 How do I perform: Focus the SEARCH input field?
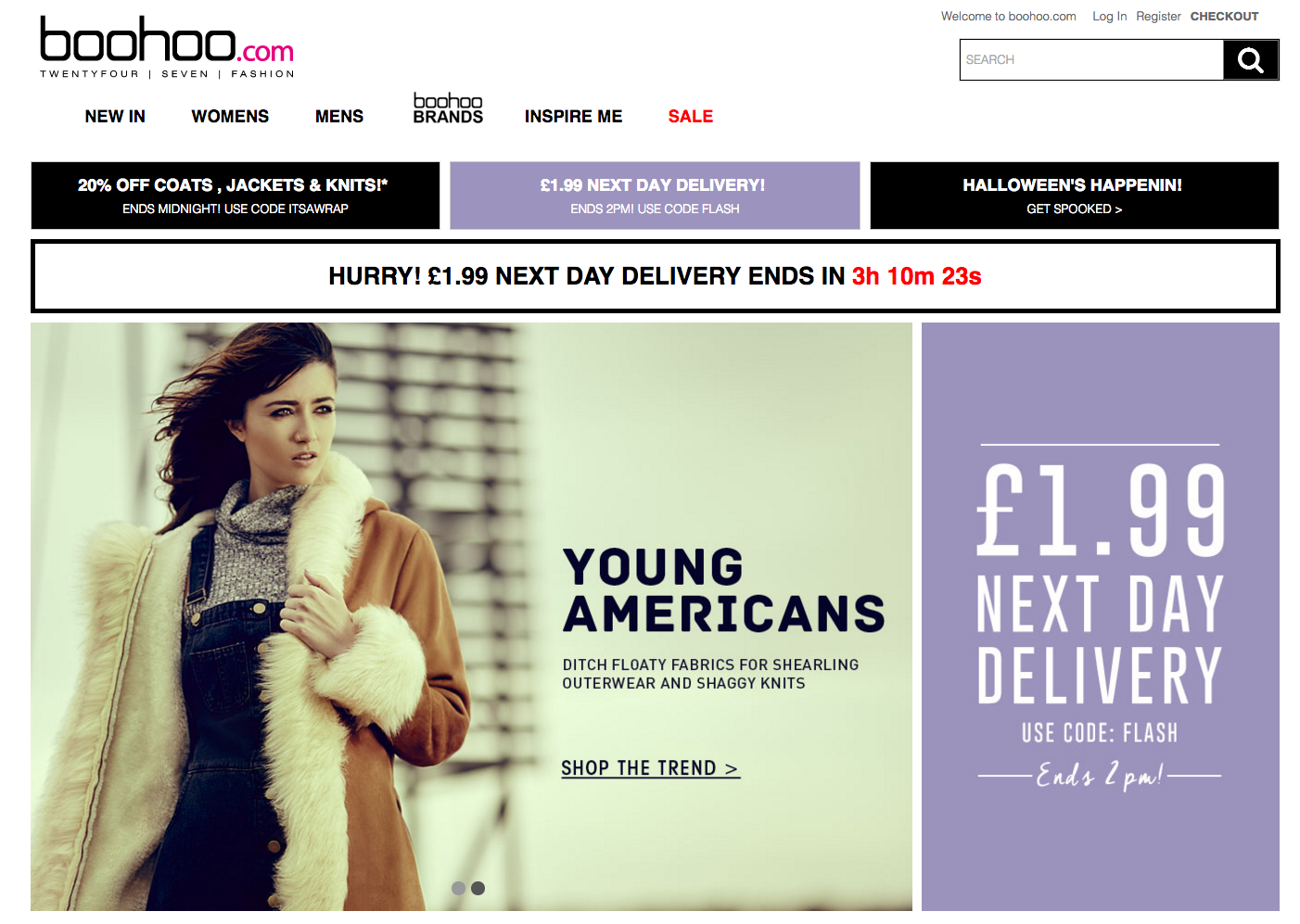coord(1091,60)
